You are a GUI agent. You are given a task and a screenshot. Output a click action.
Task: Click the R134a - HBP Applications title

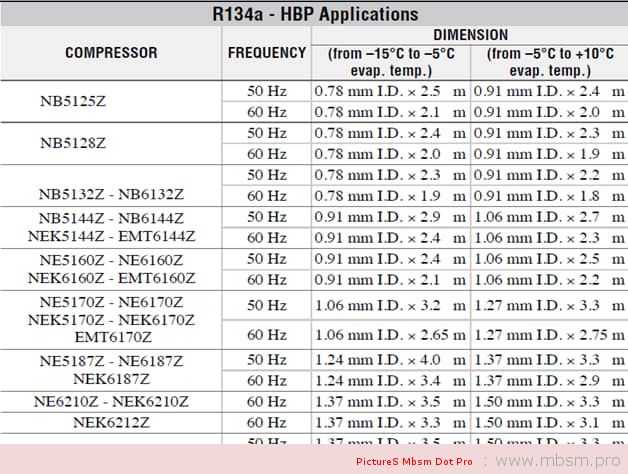click(316, 14)
